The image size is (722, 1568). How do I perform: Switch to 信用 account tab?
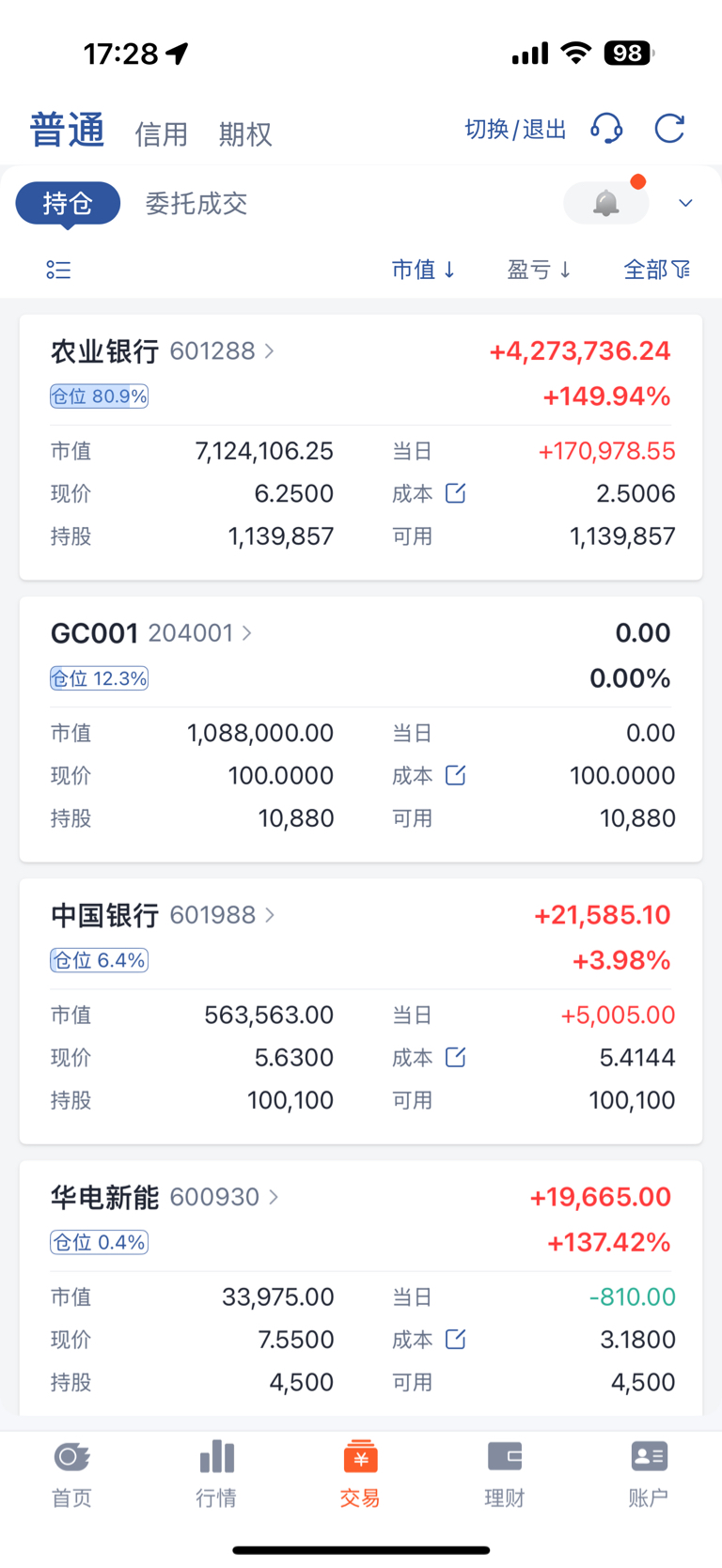point(161,134)
